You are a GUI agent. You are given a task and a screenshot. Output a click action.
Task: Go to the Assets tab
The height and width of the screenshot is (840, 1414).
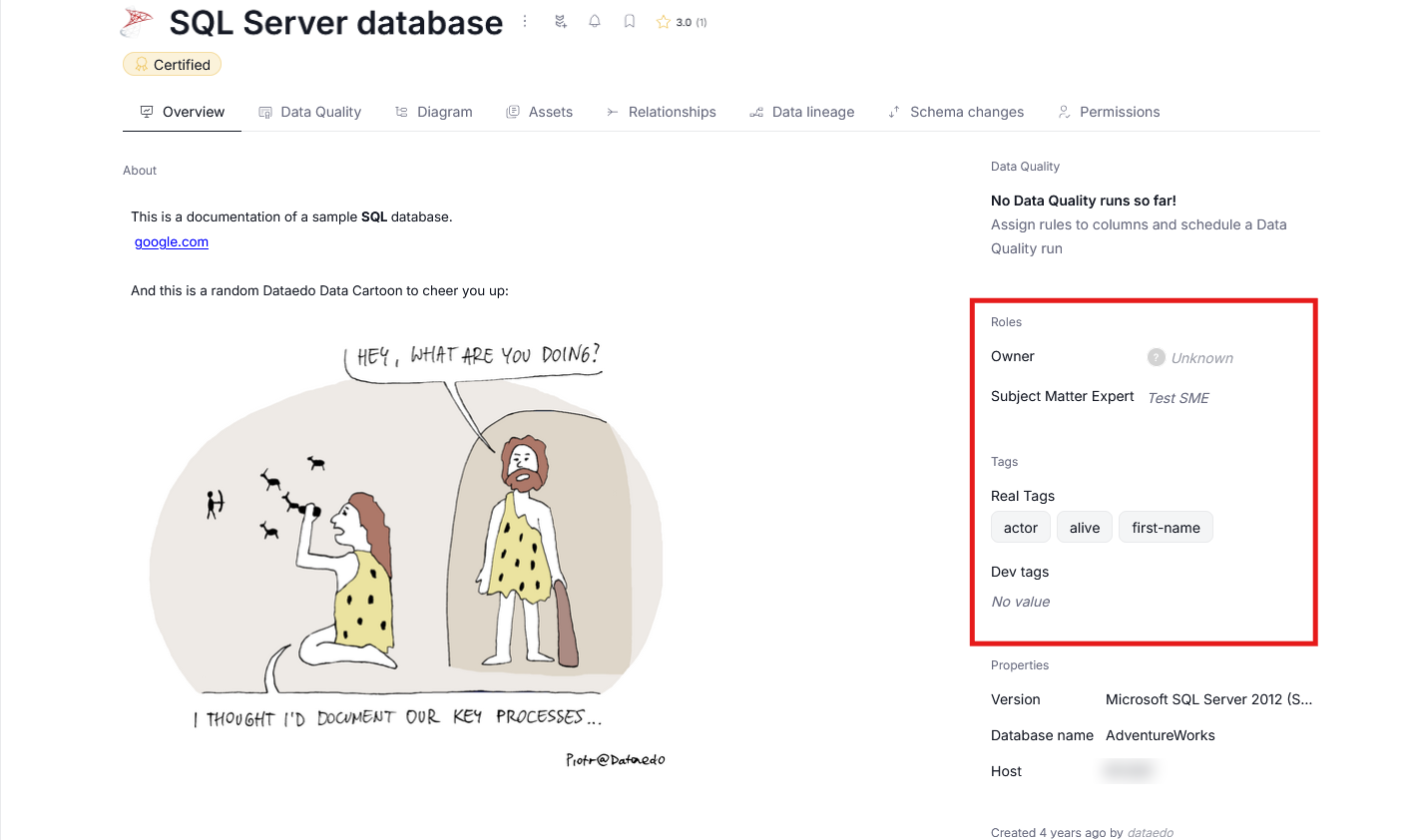[x=539, y=112]
